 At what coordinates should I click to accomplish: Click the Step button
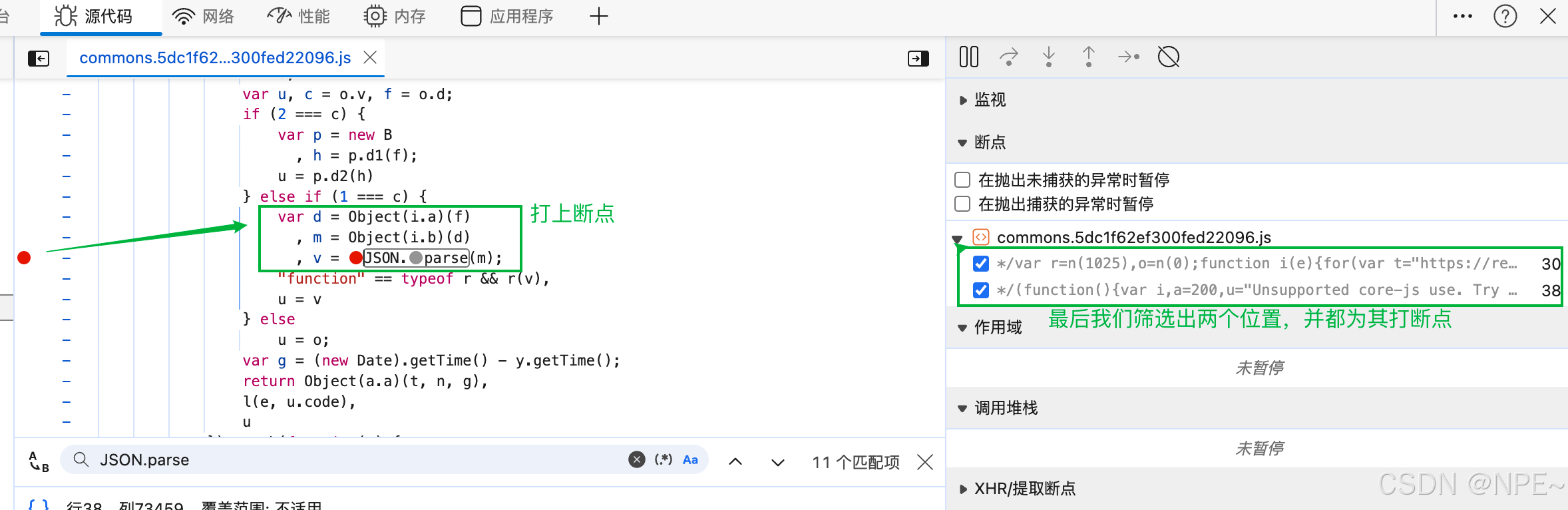1129,57
